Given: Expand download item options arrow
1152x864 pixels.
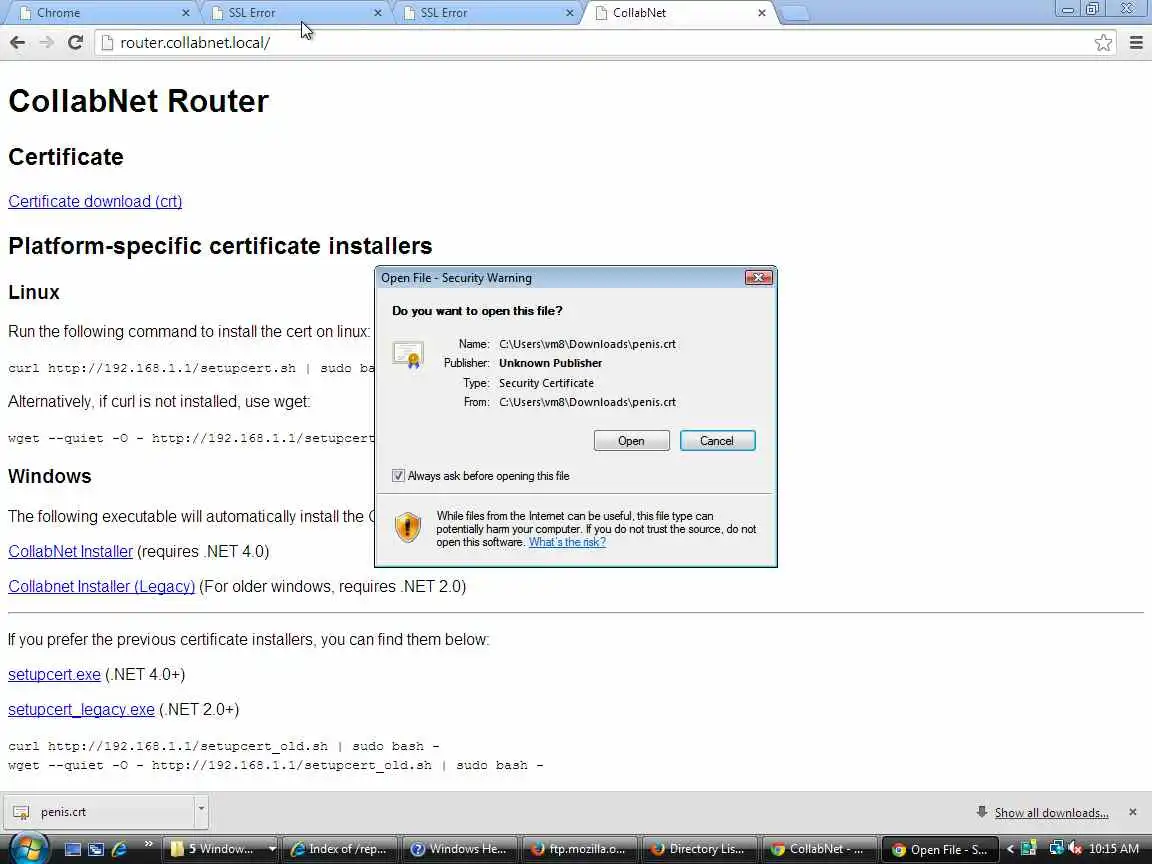Looking at the screenshot, I should [x=201, y=811].
